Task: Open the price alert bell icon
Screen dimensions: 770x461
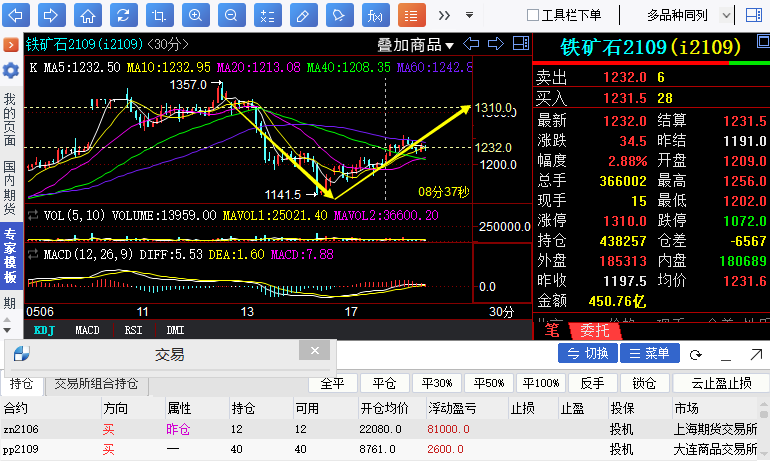Action: [340, 15]
